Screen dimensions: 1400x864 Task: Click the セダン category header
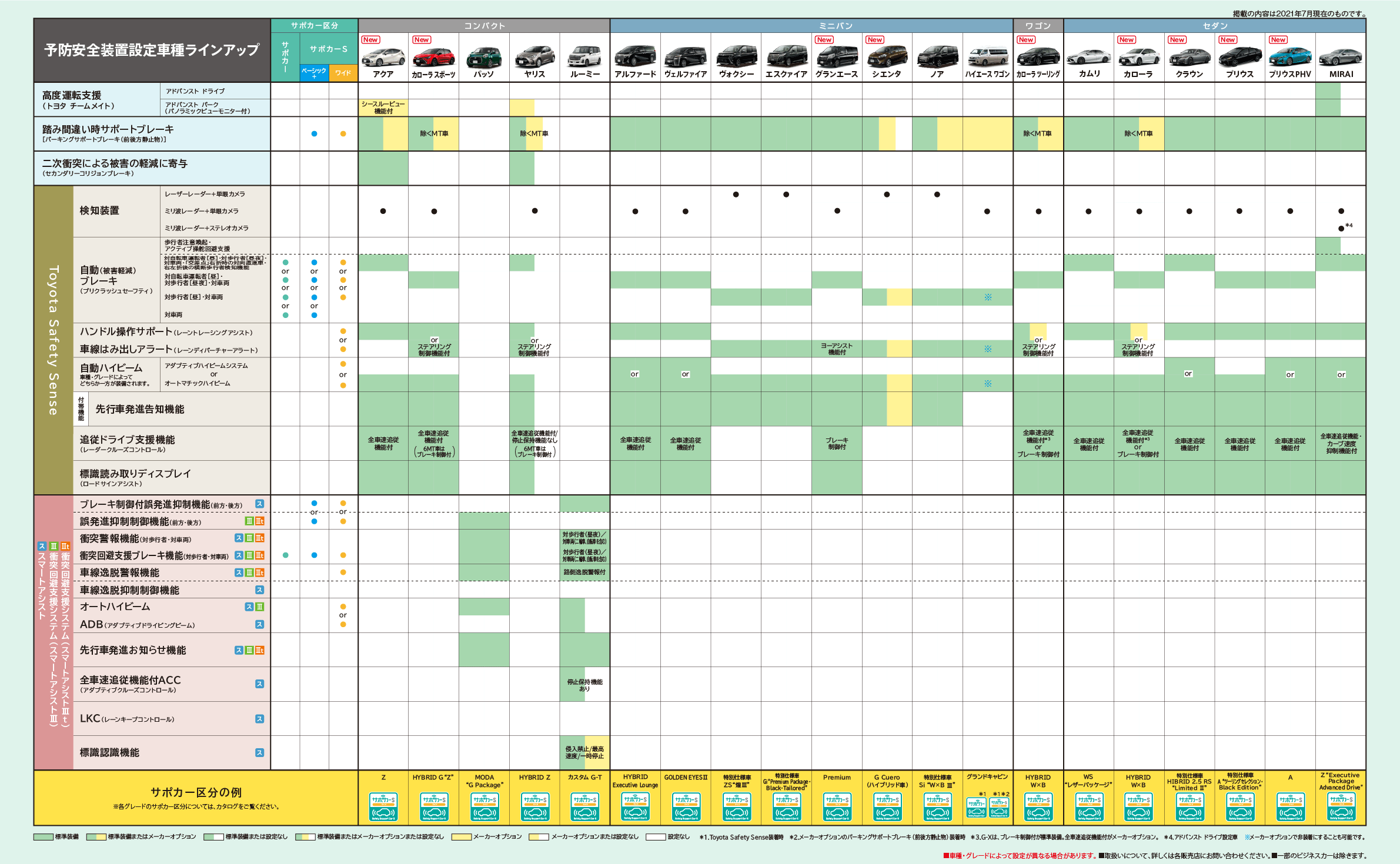pos(1215,26)
